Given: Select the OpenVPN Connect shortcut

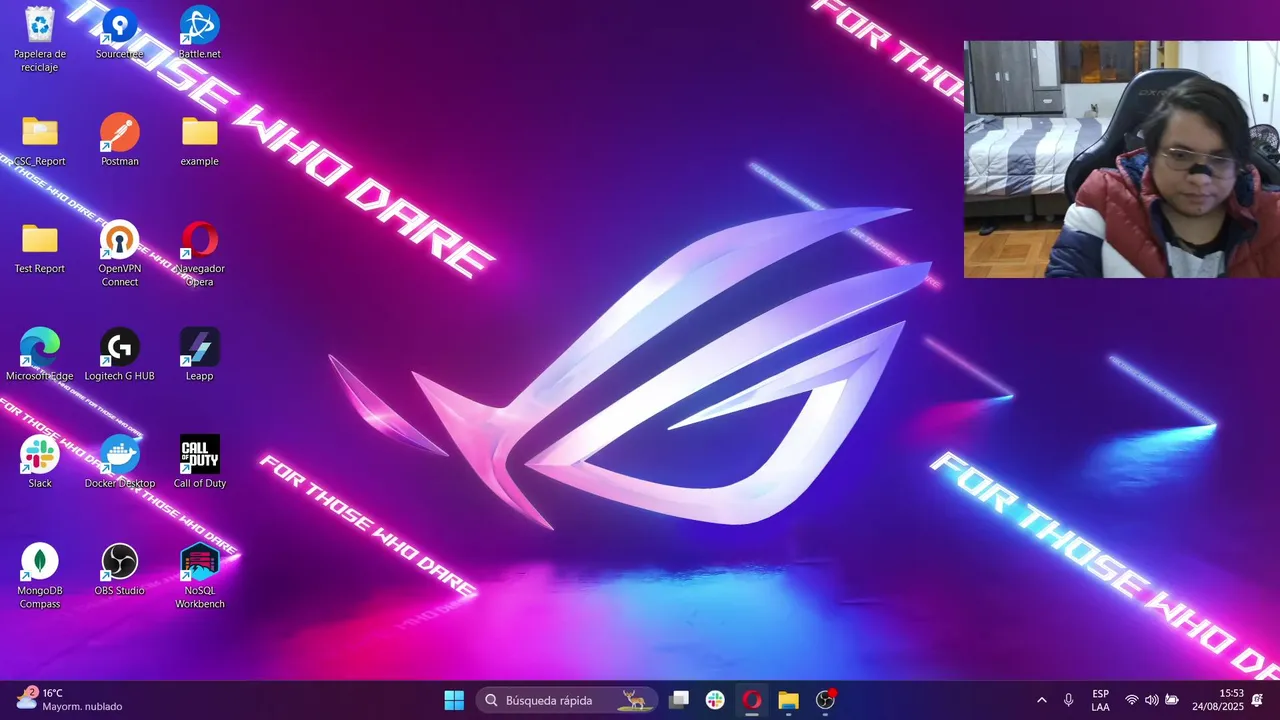Looking at the screenshot, I should click(120, 254).
